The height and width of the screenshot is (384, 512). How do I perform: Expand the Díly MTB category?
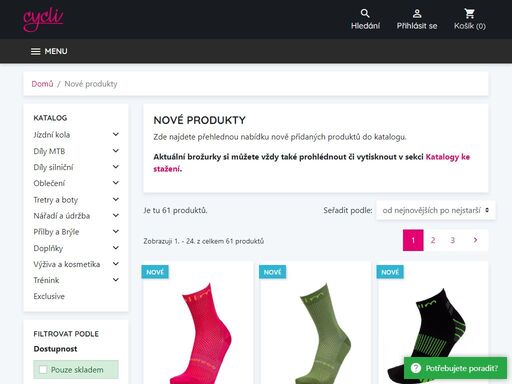[116, 151]
